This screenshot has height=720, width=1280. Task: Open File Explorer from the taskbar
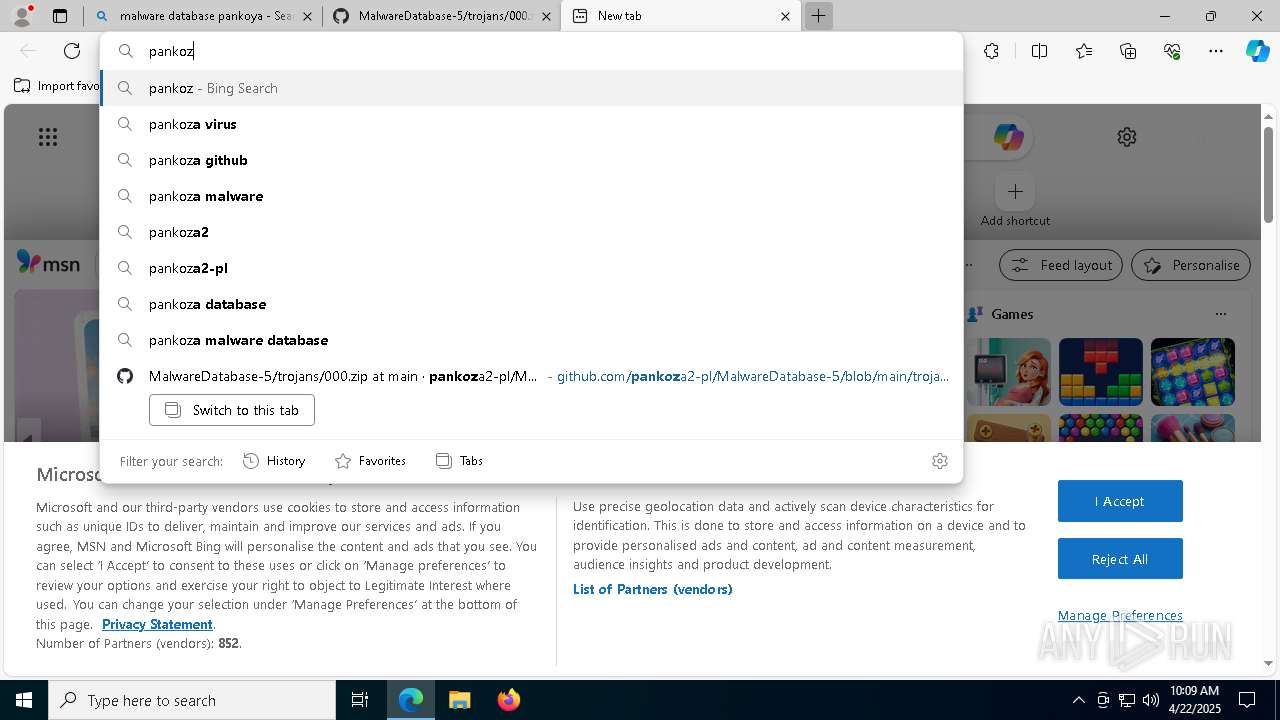pos(459,700)
